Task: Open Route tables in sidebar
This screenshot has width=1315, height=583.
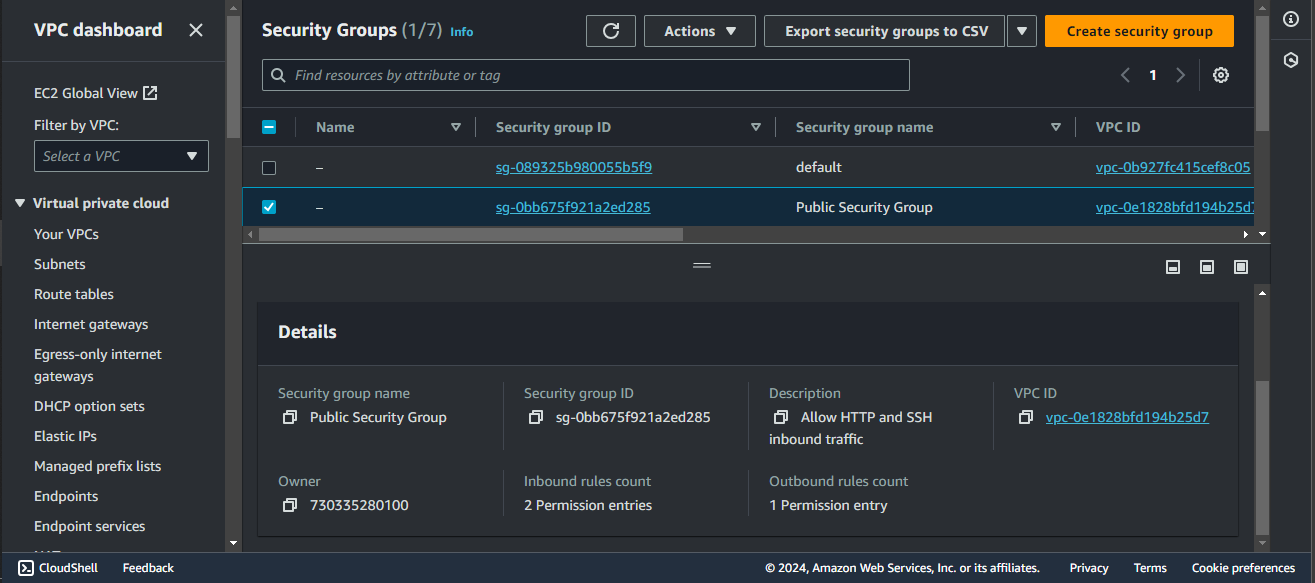Action: point(74,294)
